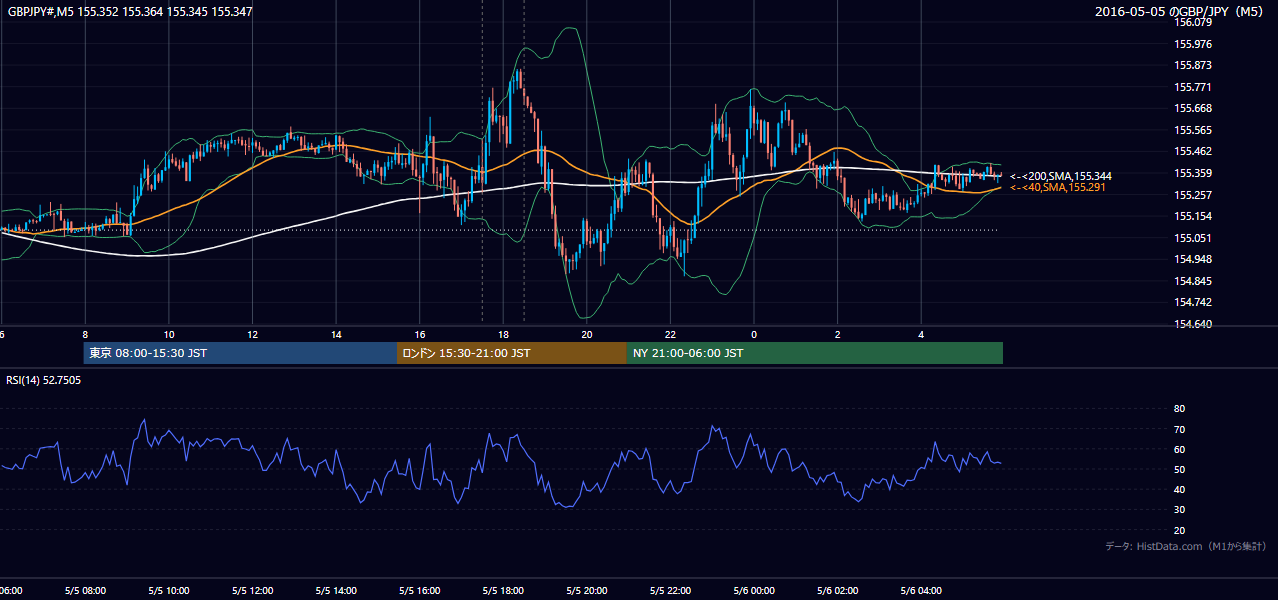Click bottom date label 5/5 18:00

[504, 590]
